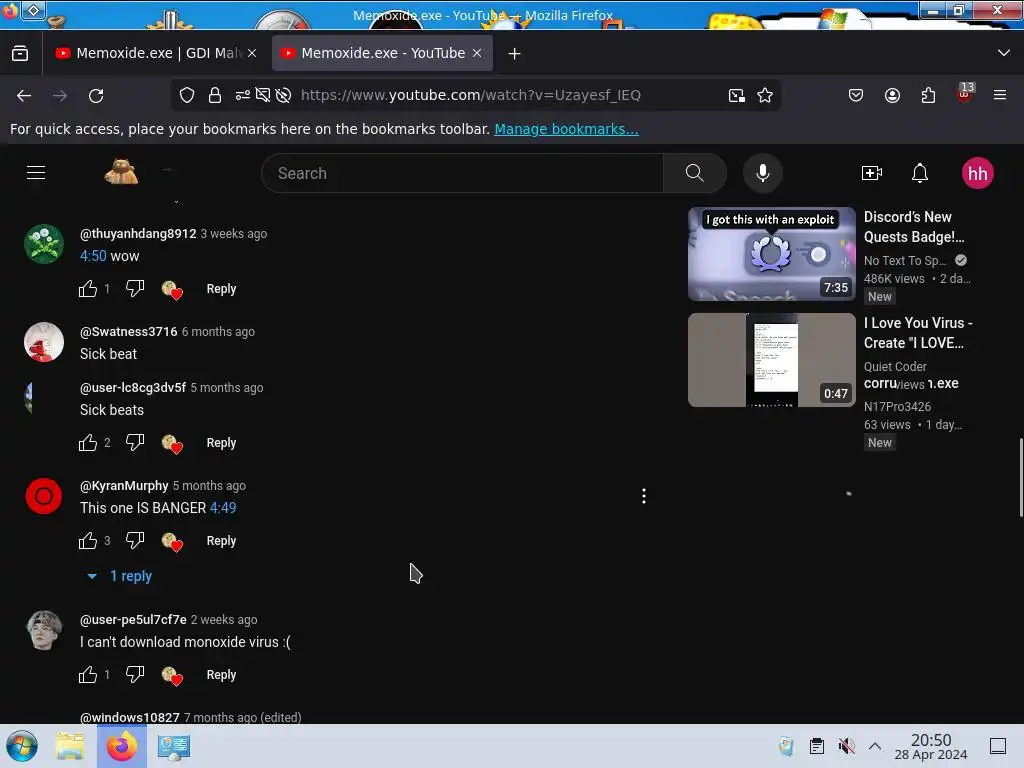
Task: Close the 'Memoxide.exe - YouTube' tab
Action: [x=477, y=53]
